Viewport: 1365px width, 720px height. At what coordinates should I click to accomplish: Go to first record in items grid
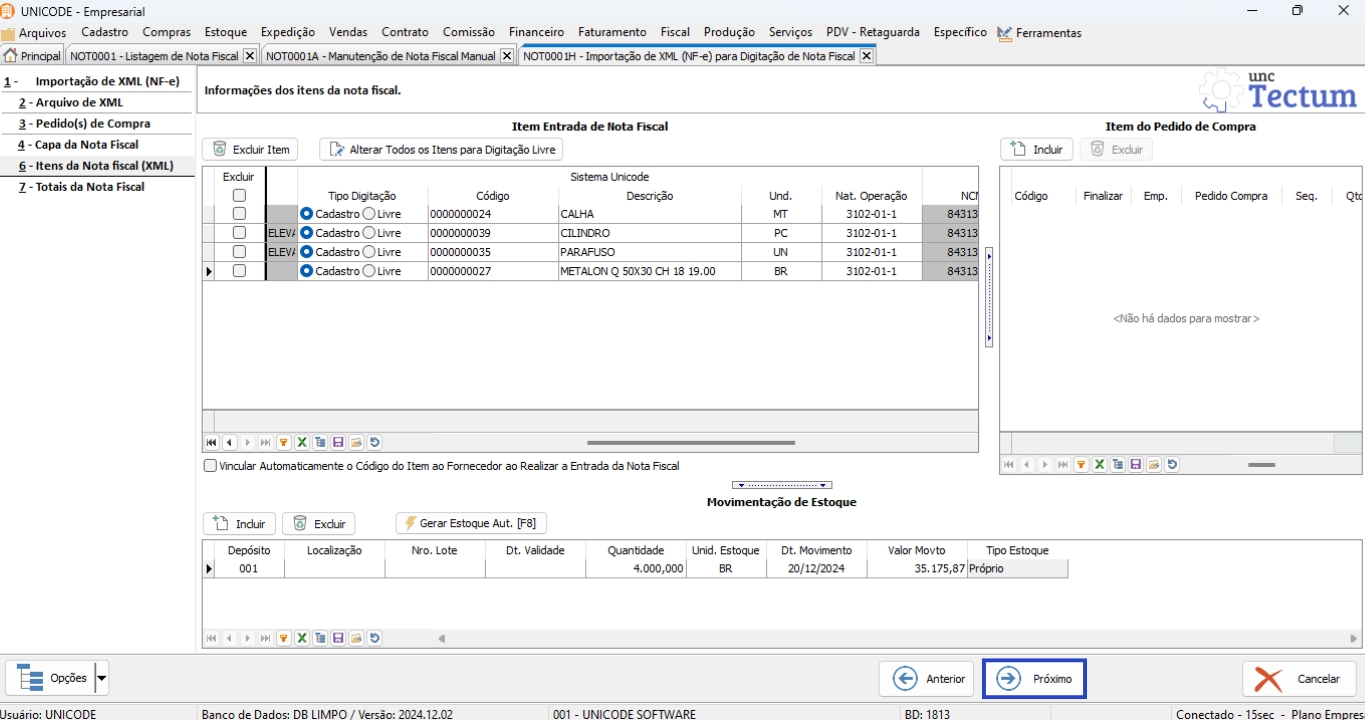(x=211, y=442)
